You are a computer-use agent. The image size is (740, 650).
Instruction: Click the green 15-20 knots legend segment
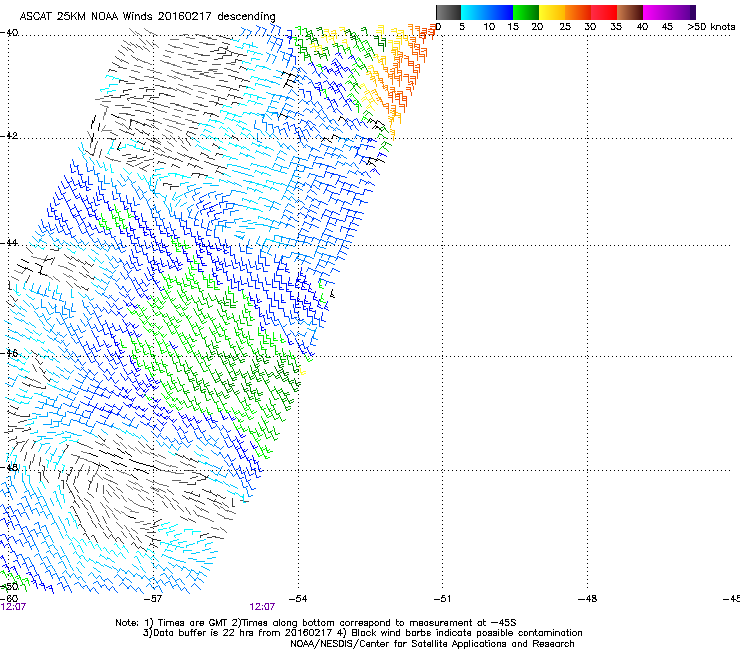(x=526, y=12)
